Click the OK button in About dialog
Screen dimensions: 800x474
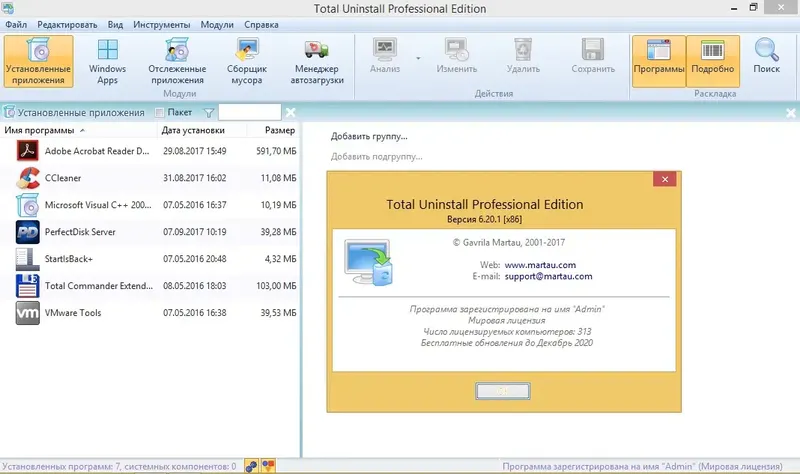(x=503, y=391)
